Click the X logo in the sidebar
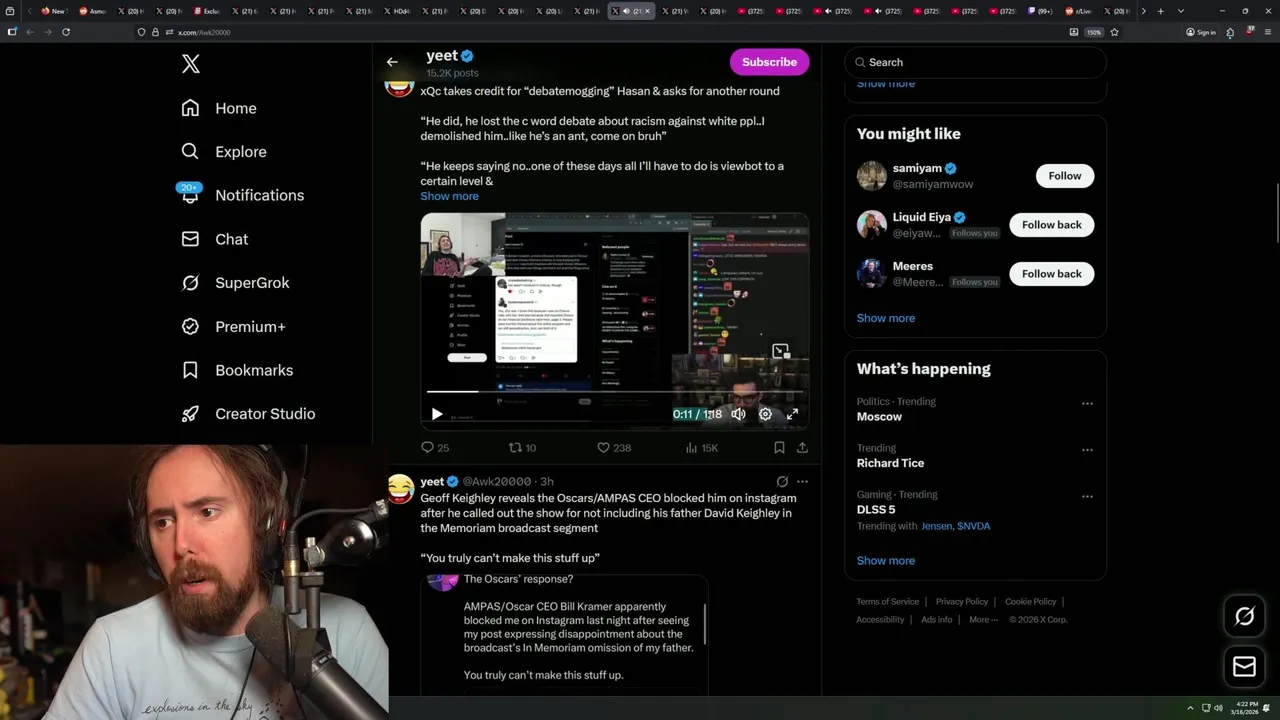The height and width of the screenshot is (720, 1280). 191,64
